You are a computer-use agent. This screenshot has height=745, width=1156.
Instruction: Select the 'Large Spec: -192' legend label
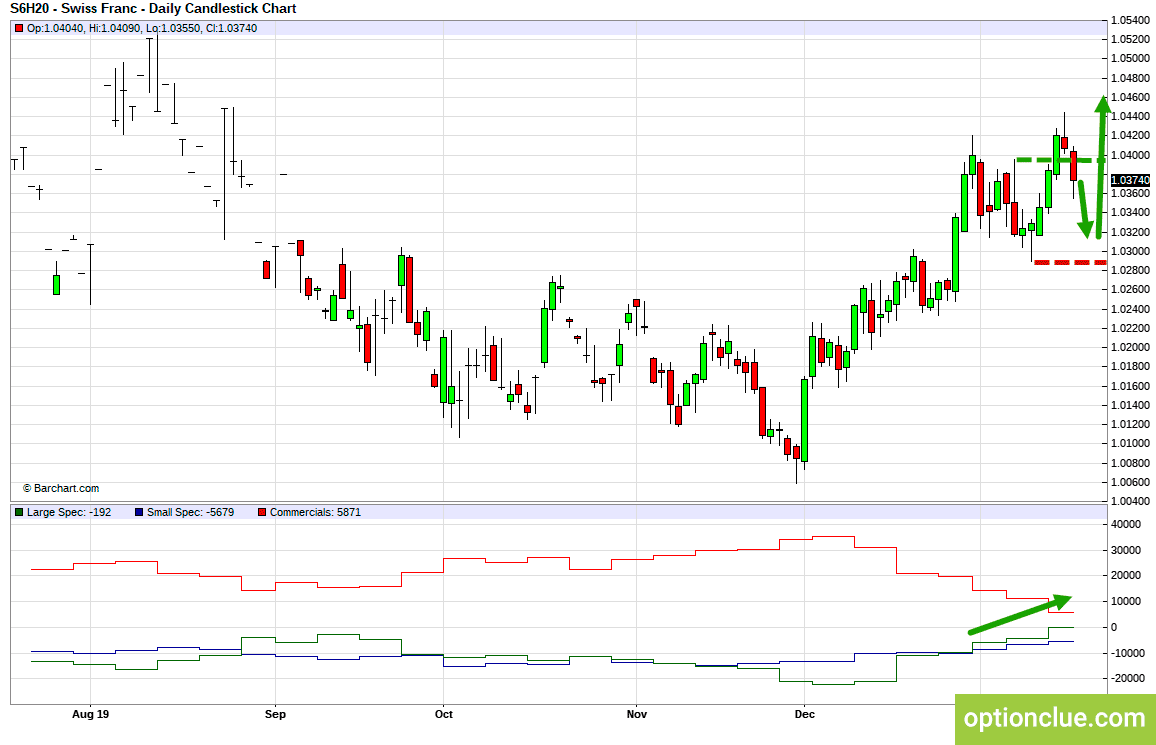(x=69, y=512)
